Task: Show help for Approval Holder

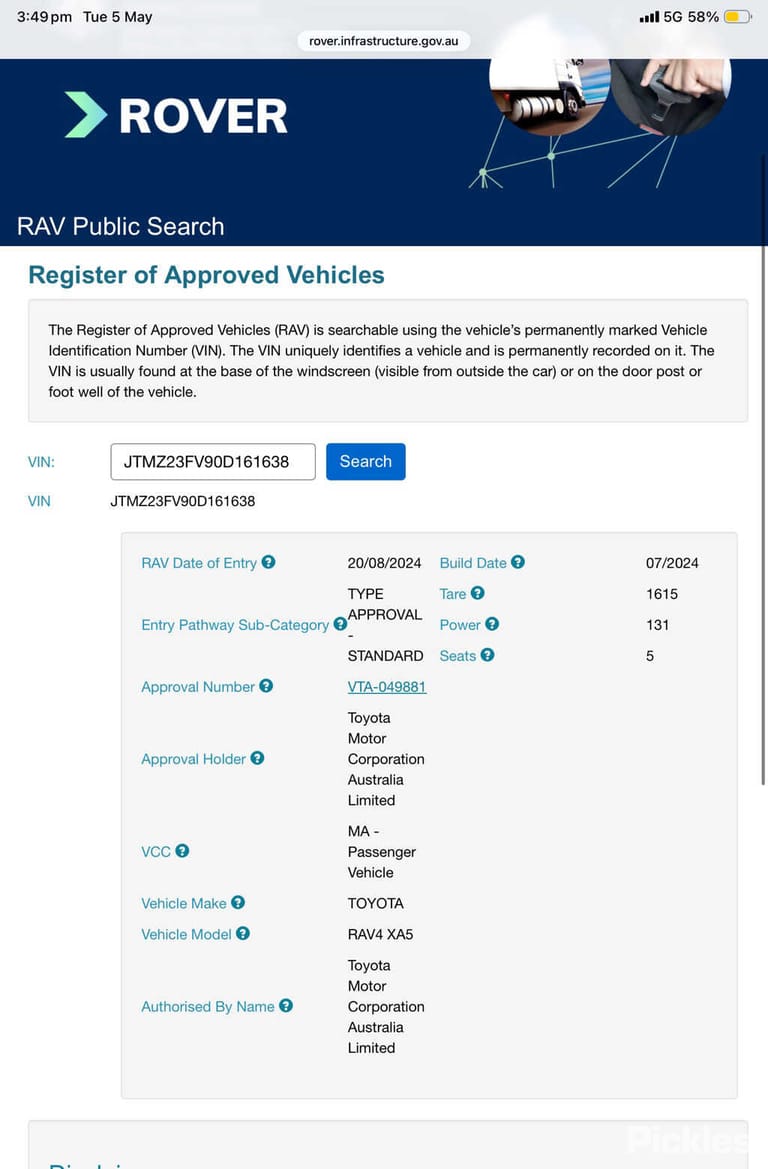Action: (257, 758)
